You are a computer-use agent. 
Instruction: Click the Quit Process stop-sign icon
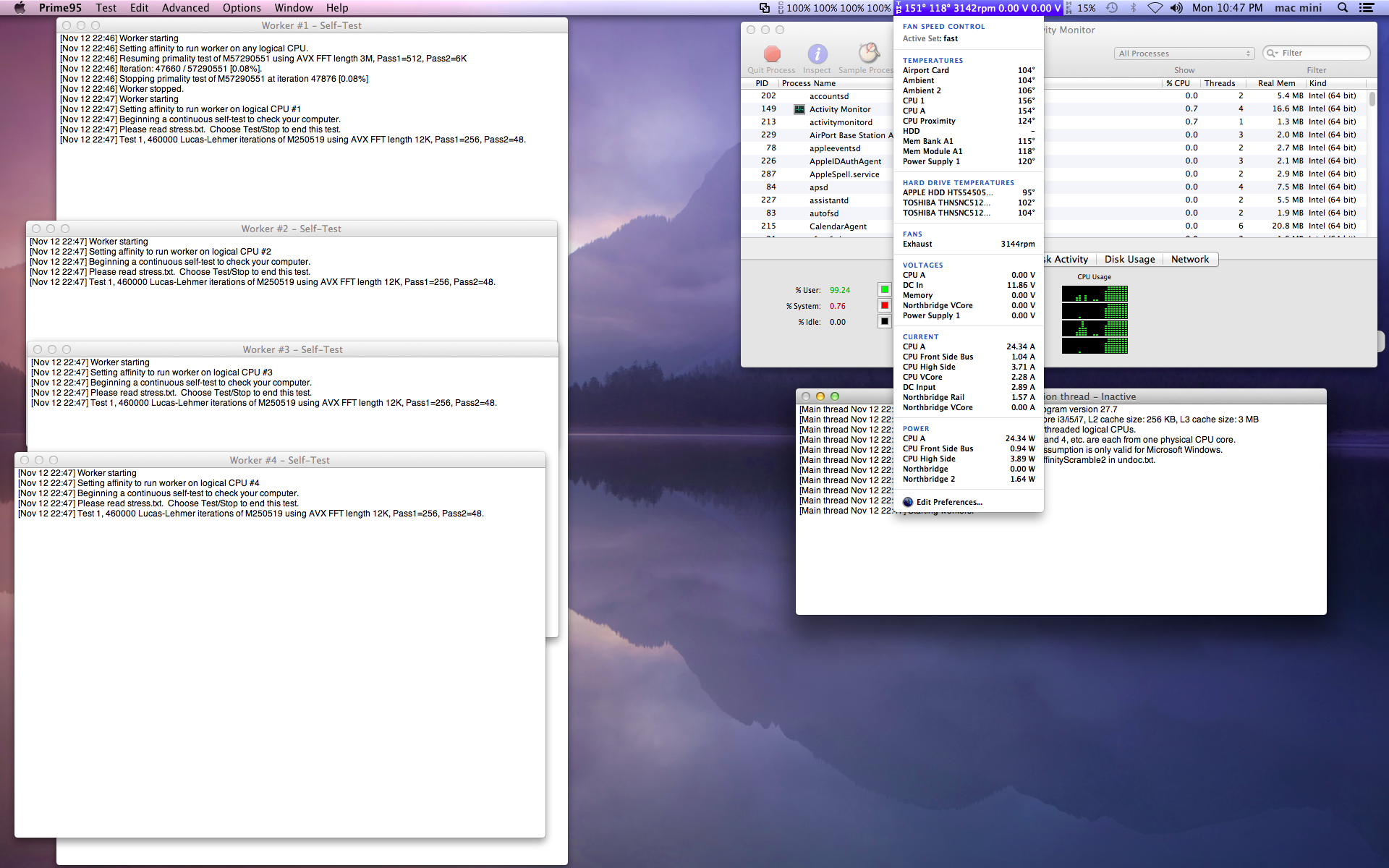point(772,54)
